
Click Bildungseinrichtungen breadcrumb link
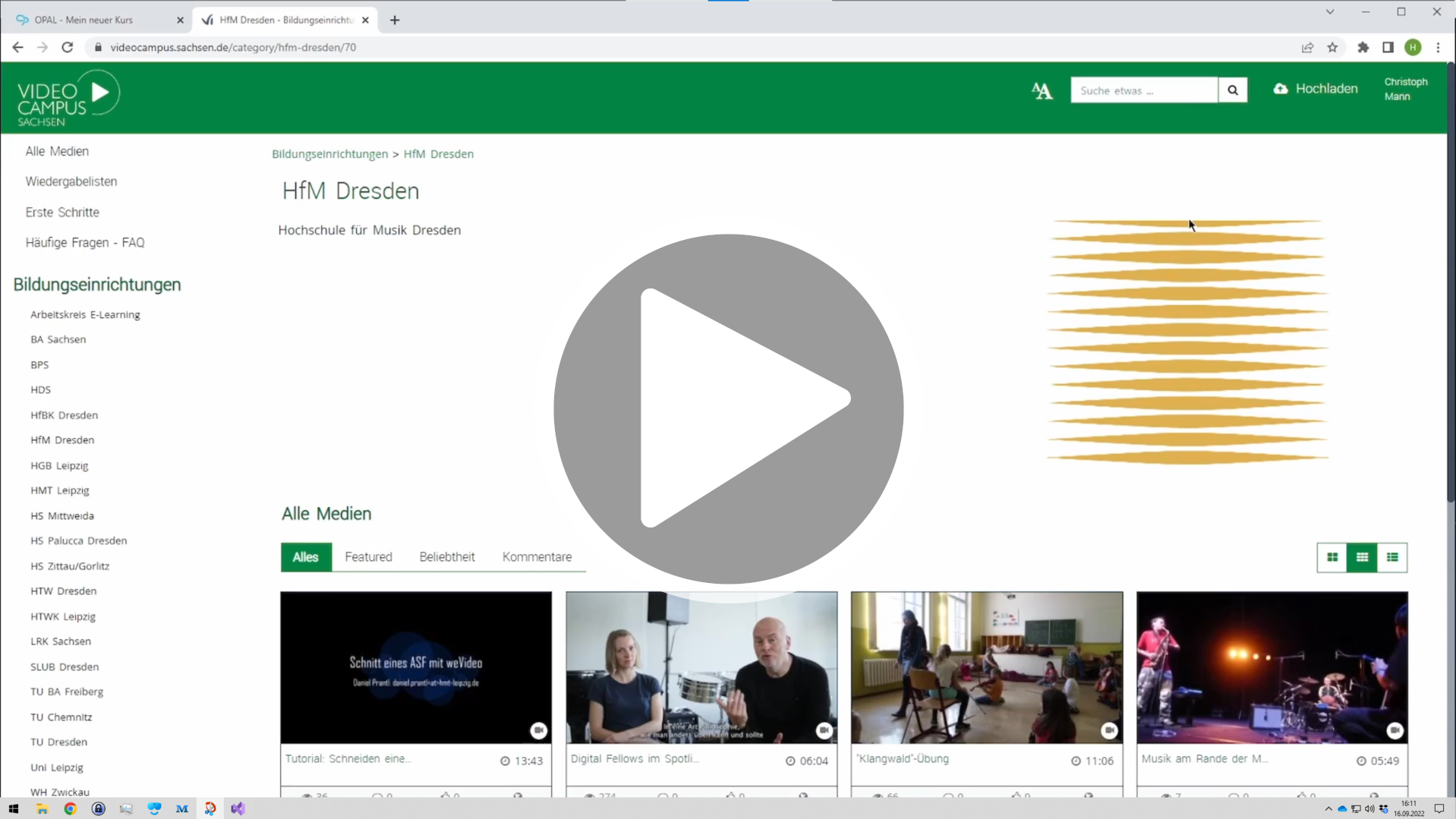coord(330,154)
